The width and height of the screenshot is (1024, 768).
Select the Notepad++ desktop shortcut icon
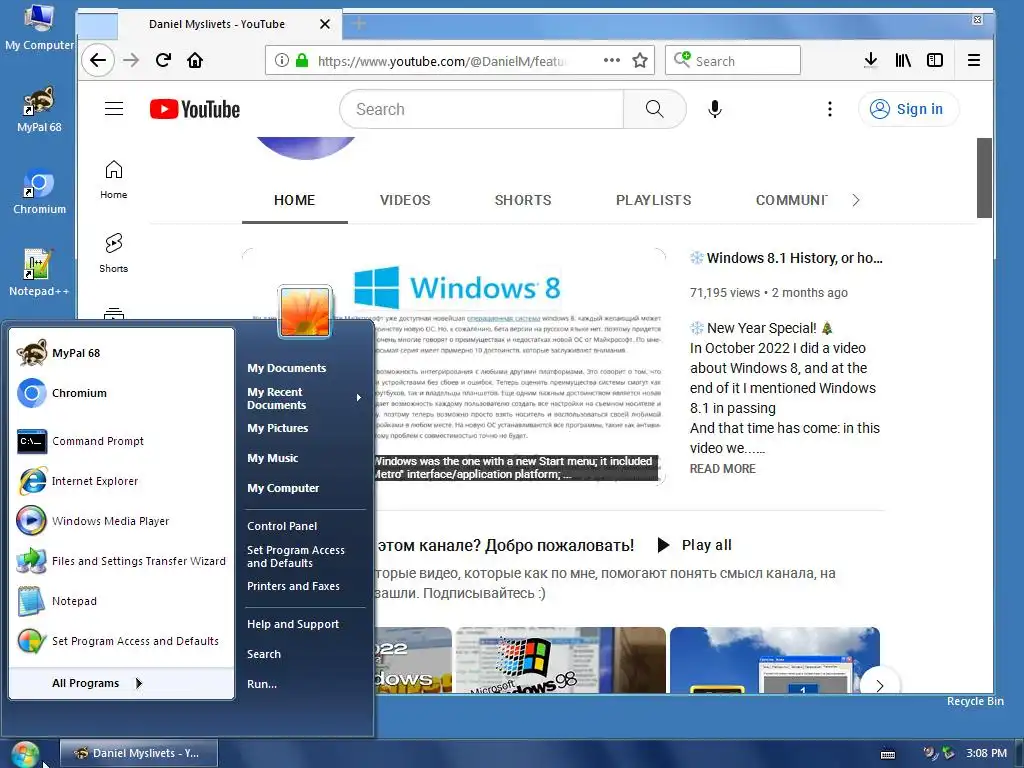pos(37,272)
